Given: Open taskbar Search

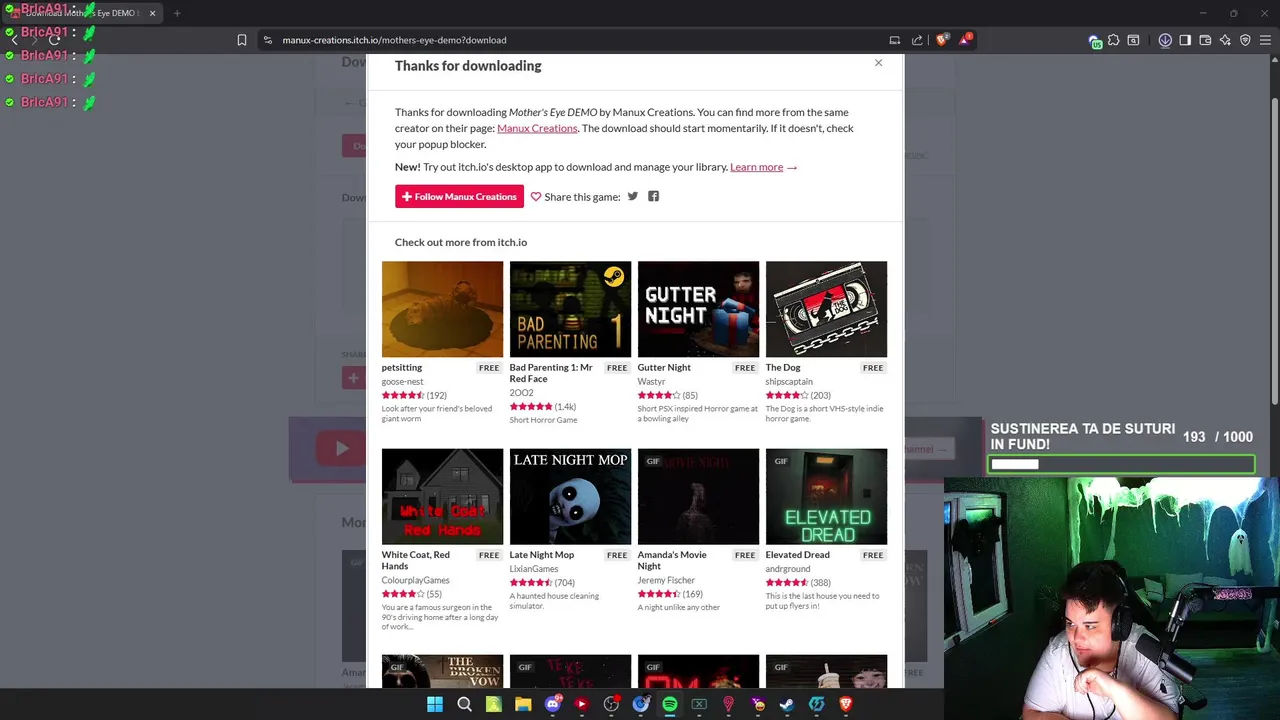Looking at the screenshot, I should point(464,704).
